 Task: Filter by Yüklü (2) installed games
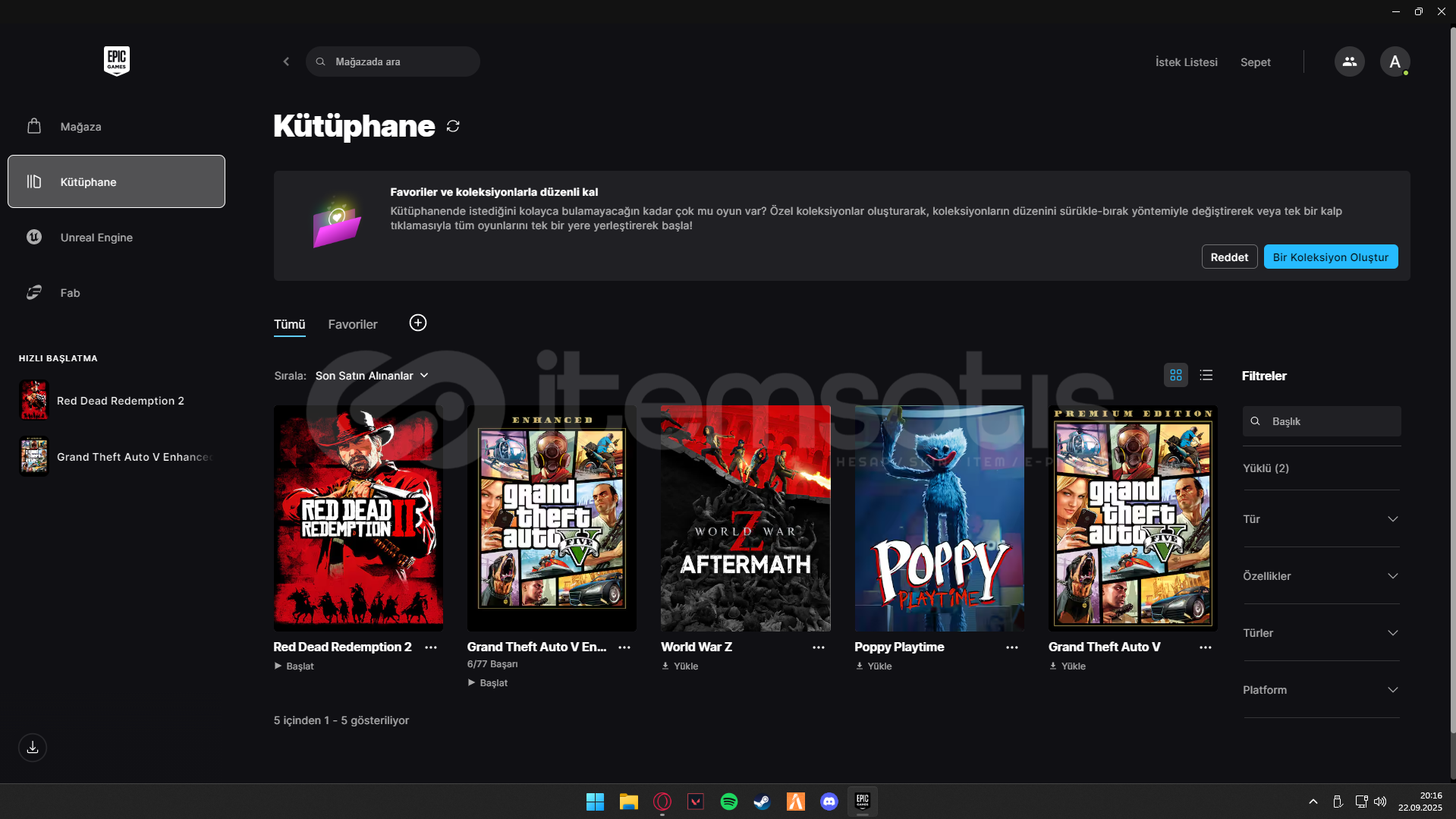point(1266,468)
